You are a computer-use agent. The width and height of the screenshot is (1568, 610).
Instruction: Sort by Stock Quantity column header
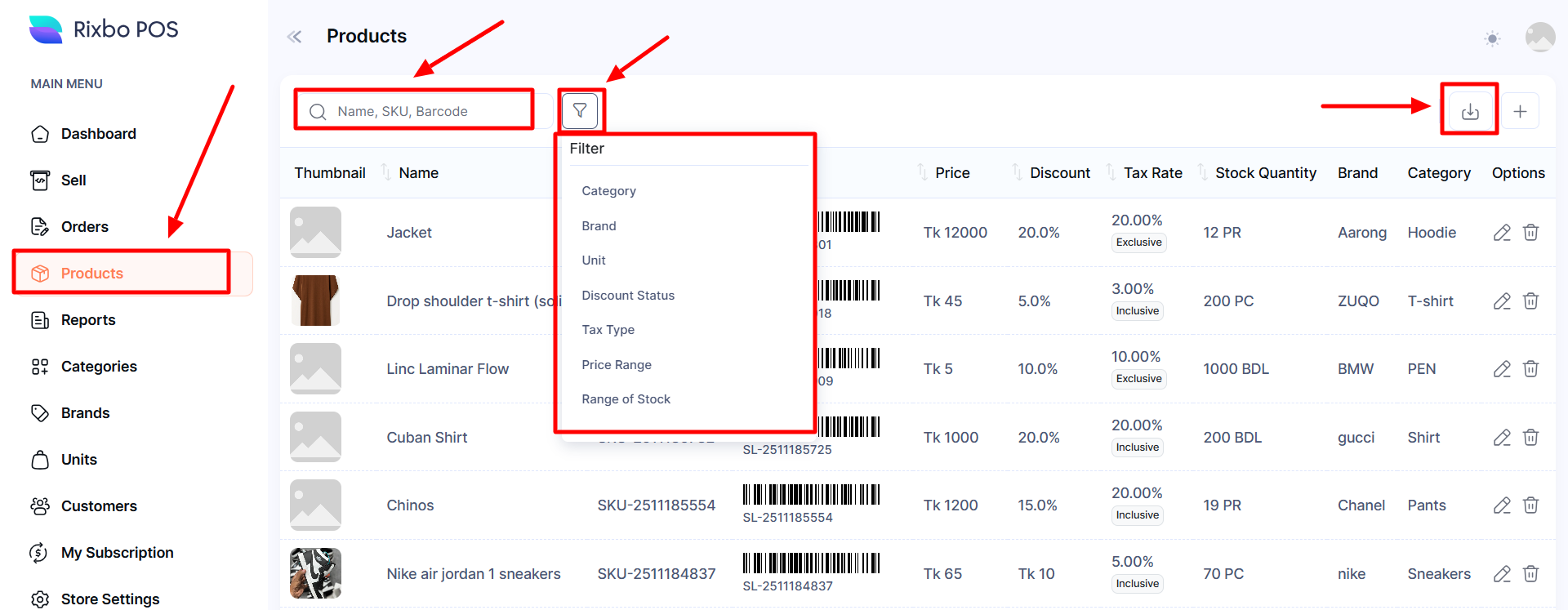click(x=1265, y=173)
